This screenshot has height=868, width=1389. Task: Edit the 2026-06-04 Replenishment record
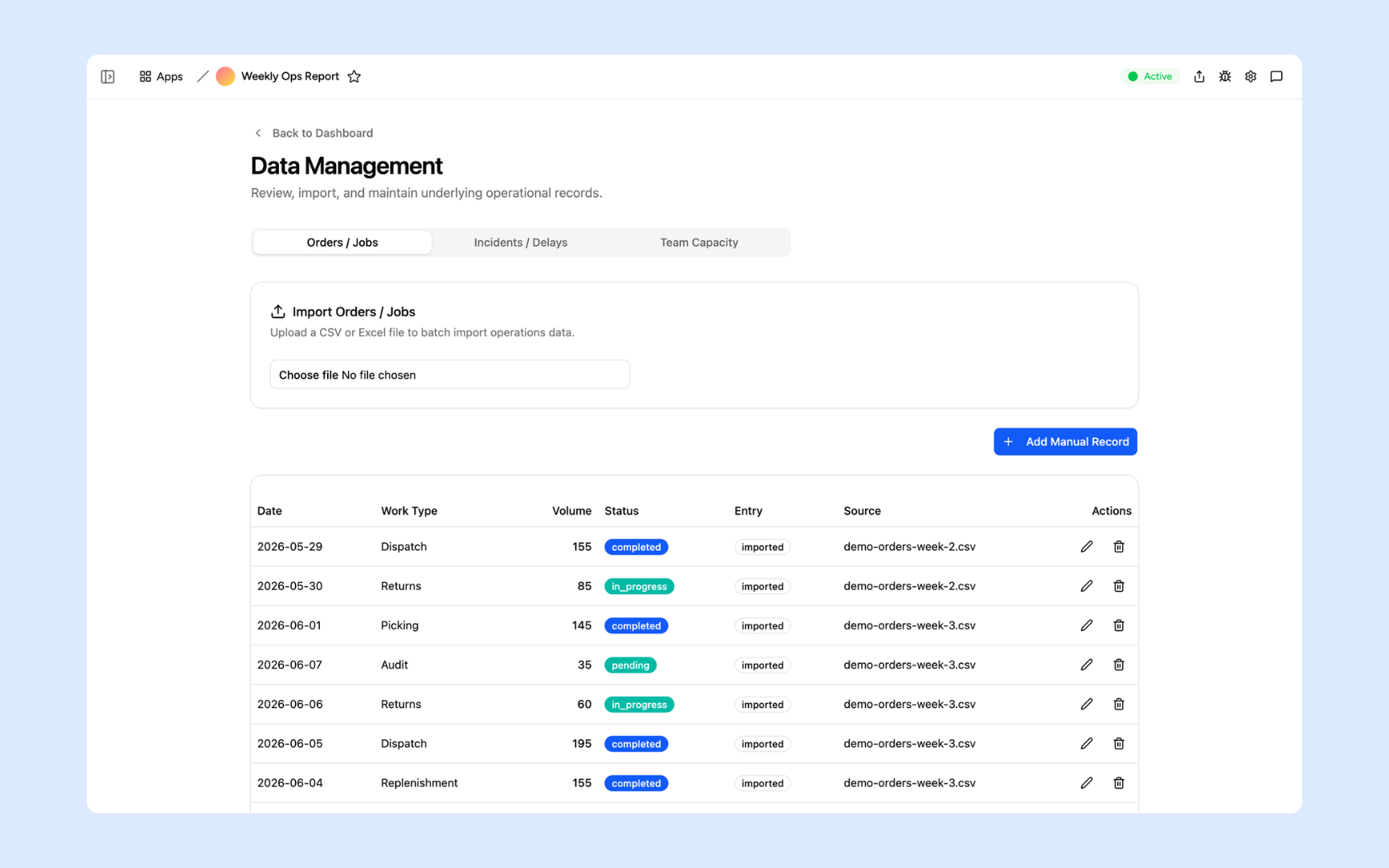pos(1087,783)
